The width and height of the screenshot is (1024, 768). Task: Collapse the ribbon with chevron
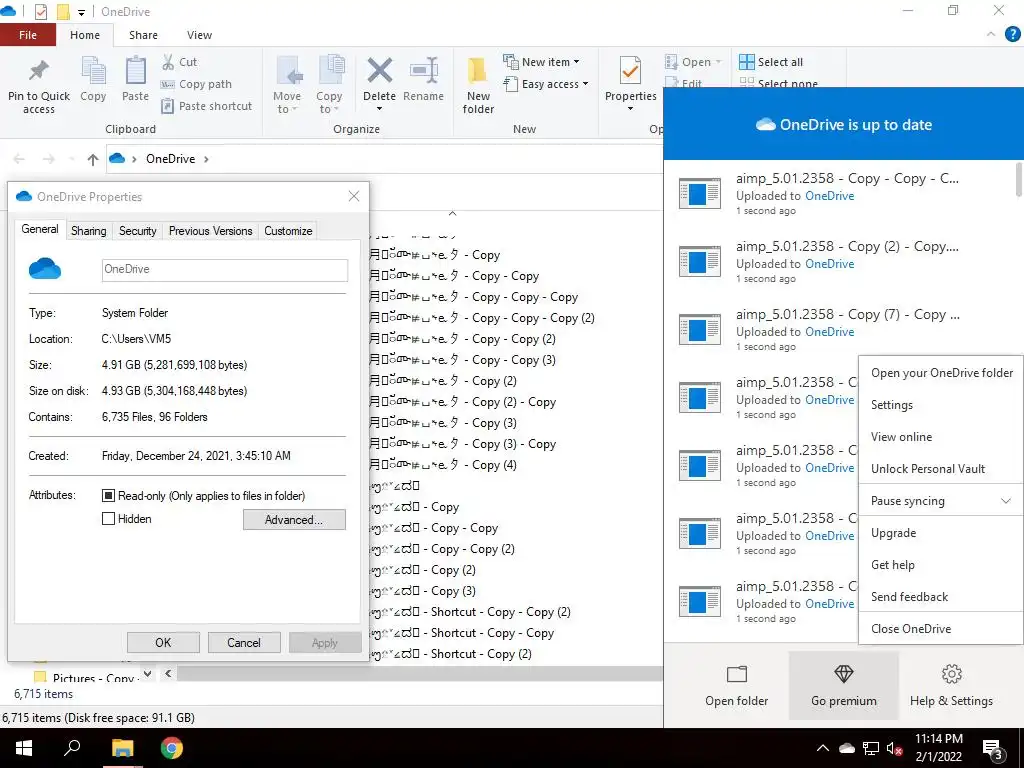pos(991,35)
